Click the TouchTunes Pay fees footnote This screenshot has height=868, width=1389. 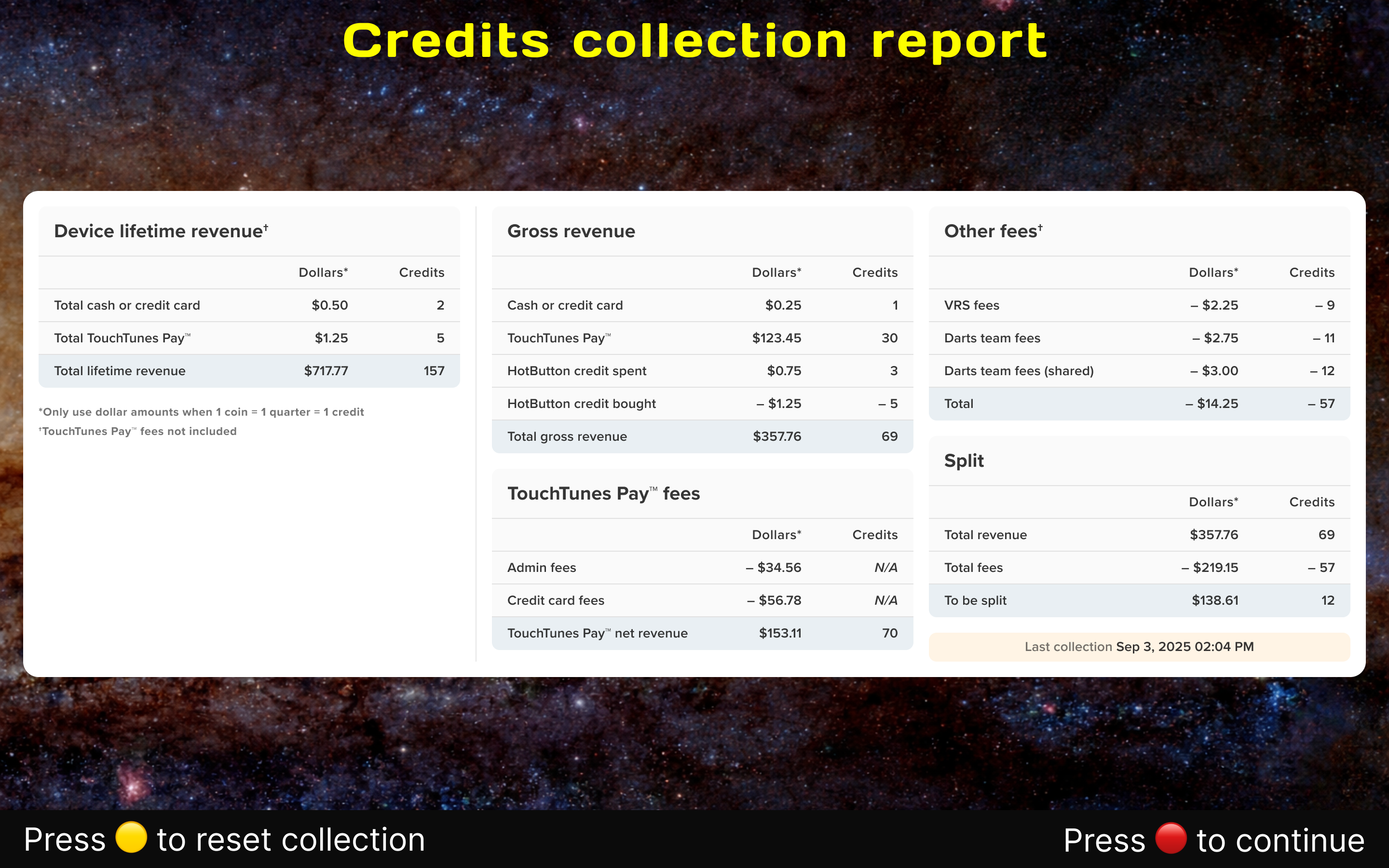point(138,432)
